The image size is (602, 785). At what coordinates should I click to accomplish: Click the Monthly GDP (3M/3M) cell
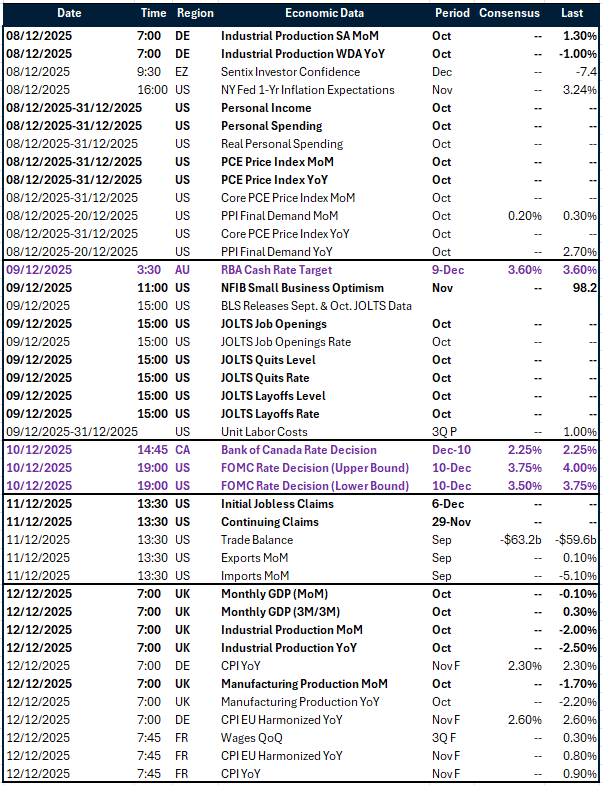pos(282,612)
